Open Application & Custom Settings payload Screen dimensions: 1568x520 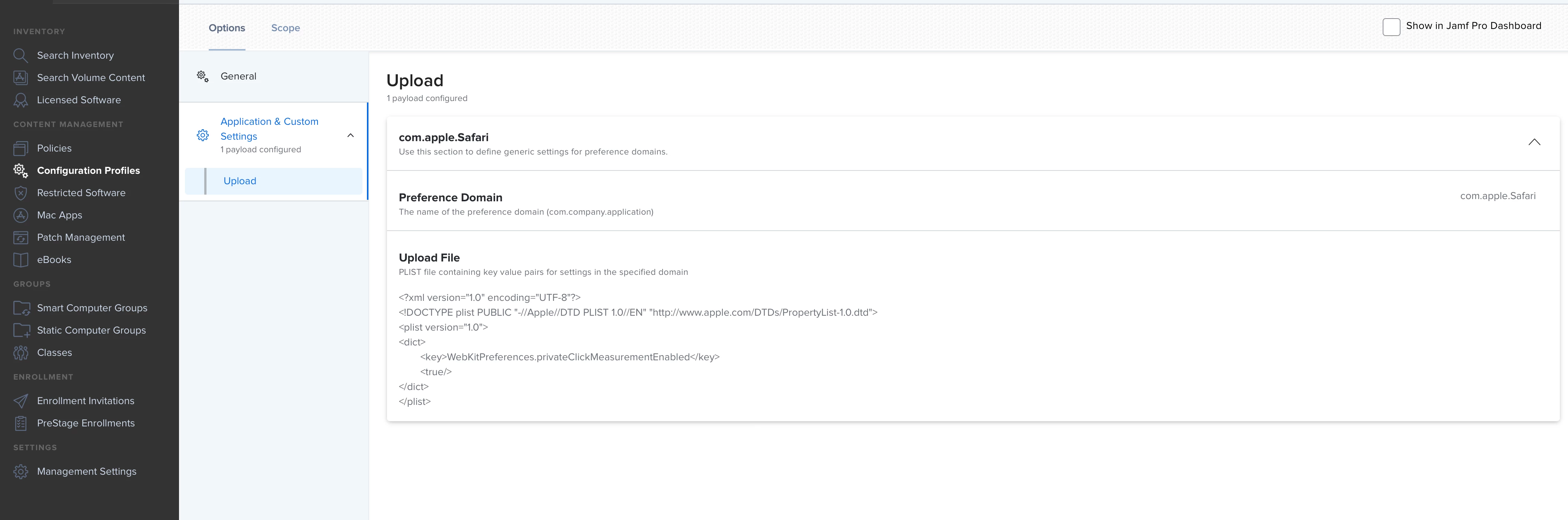coord(273,135)
